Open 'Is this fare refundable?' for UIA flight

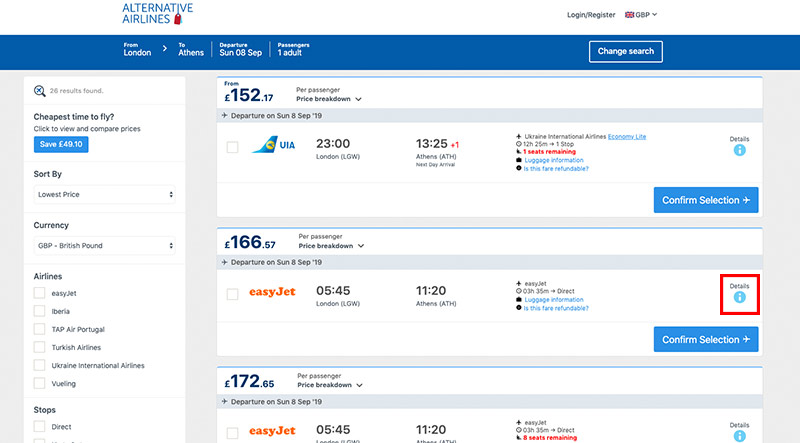click(x=556, y=168)
